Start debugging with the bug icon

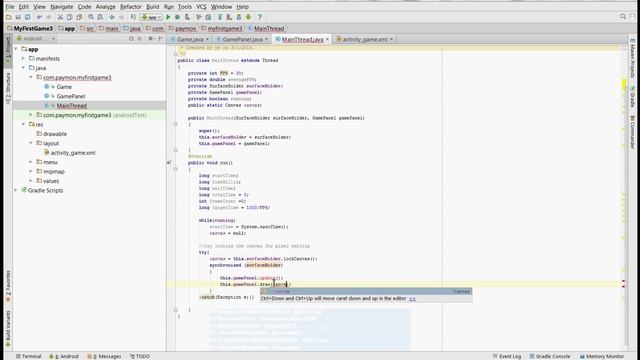click(178, 17)
